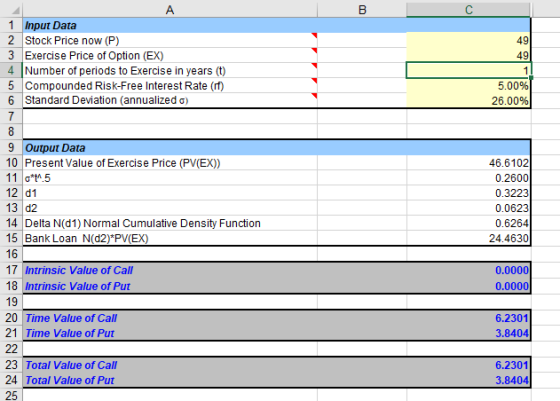Click the 0.2600 value cell
Image resolution: width=560 pixels, height=401 pixels.
[x=469, y=178]
